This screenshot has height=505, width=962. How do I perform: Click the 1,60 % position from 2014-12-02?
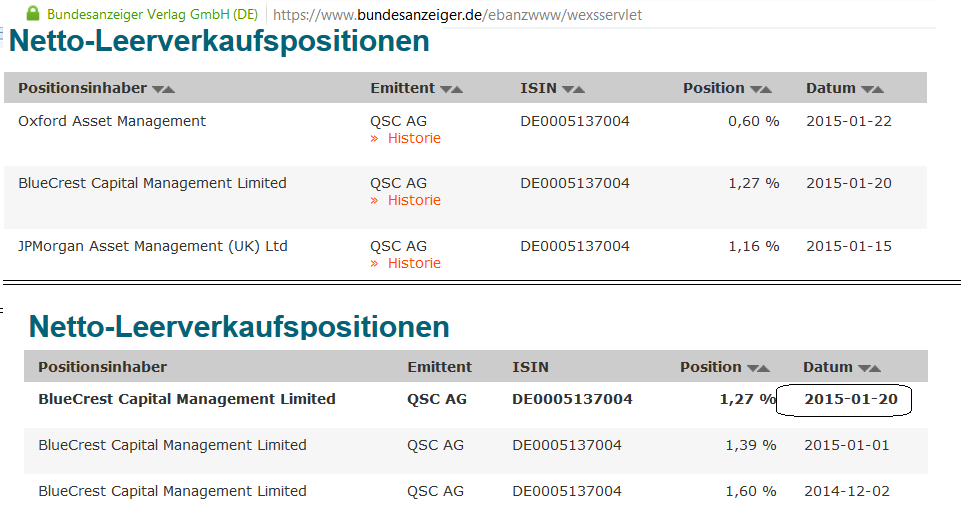point(750,491)
